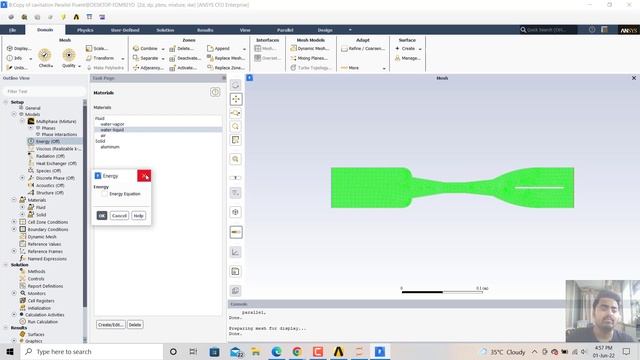Image resolution: width=640 pixels, height=360 pixels.
Task: Select Boundary Conditions in outline tree
Action: click(x=48, y=229)
